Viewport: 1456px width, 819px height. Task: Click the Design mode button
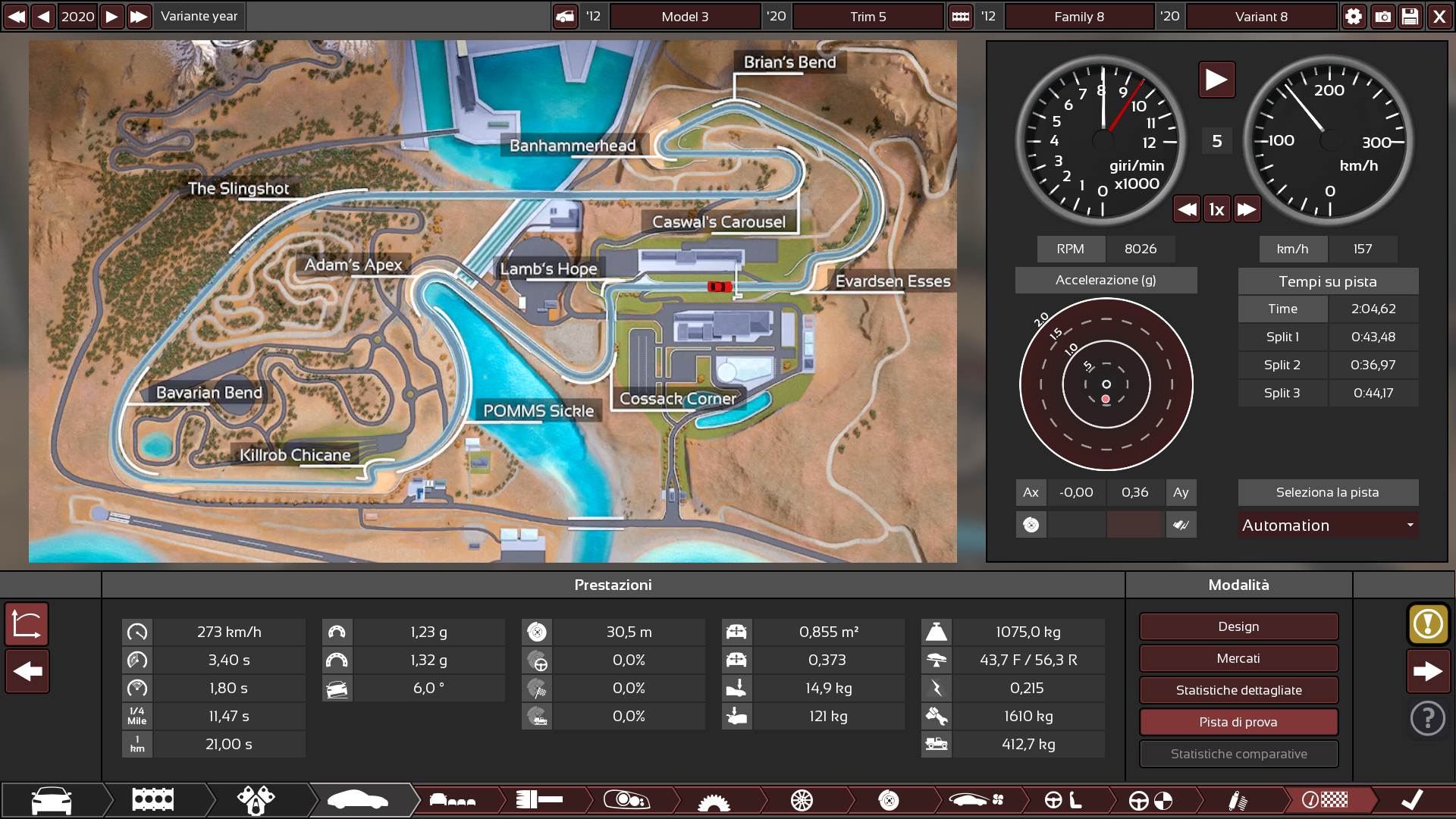pyautogui.click(x=1238, y=626)
